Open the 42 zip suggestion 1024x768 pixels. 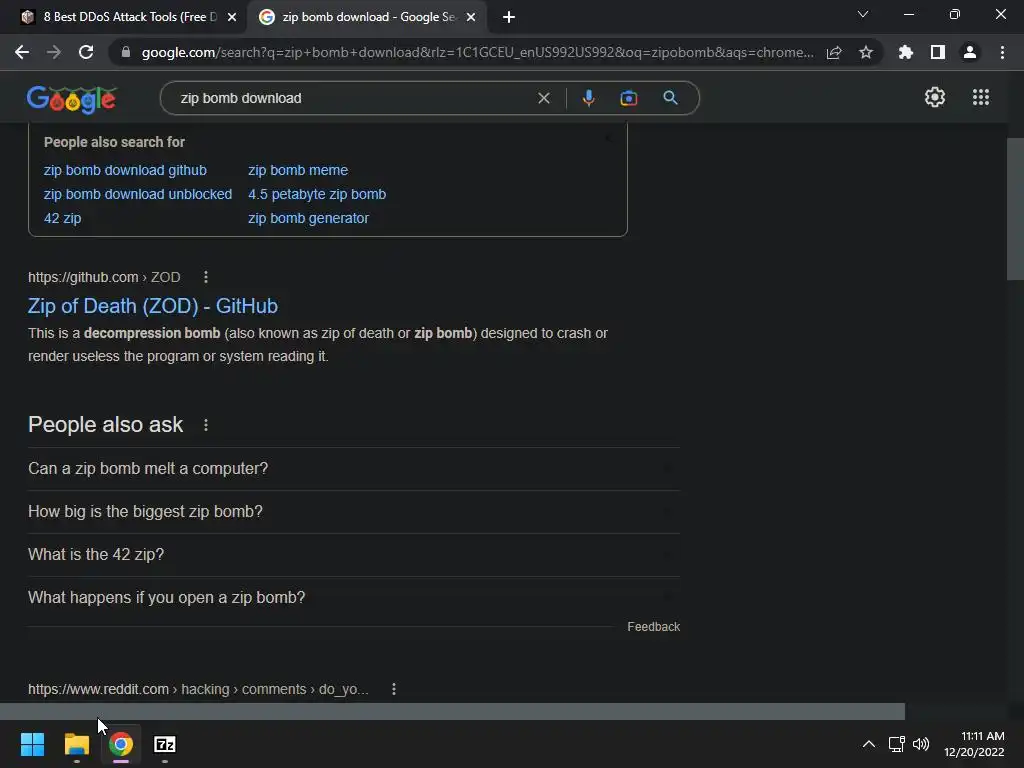coord(63,218)
